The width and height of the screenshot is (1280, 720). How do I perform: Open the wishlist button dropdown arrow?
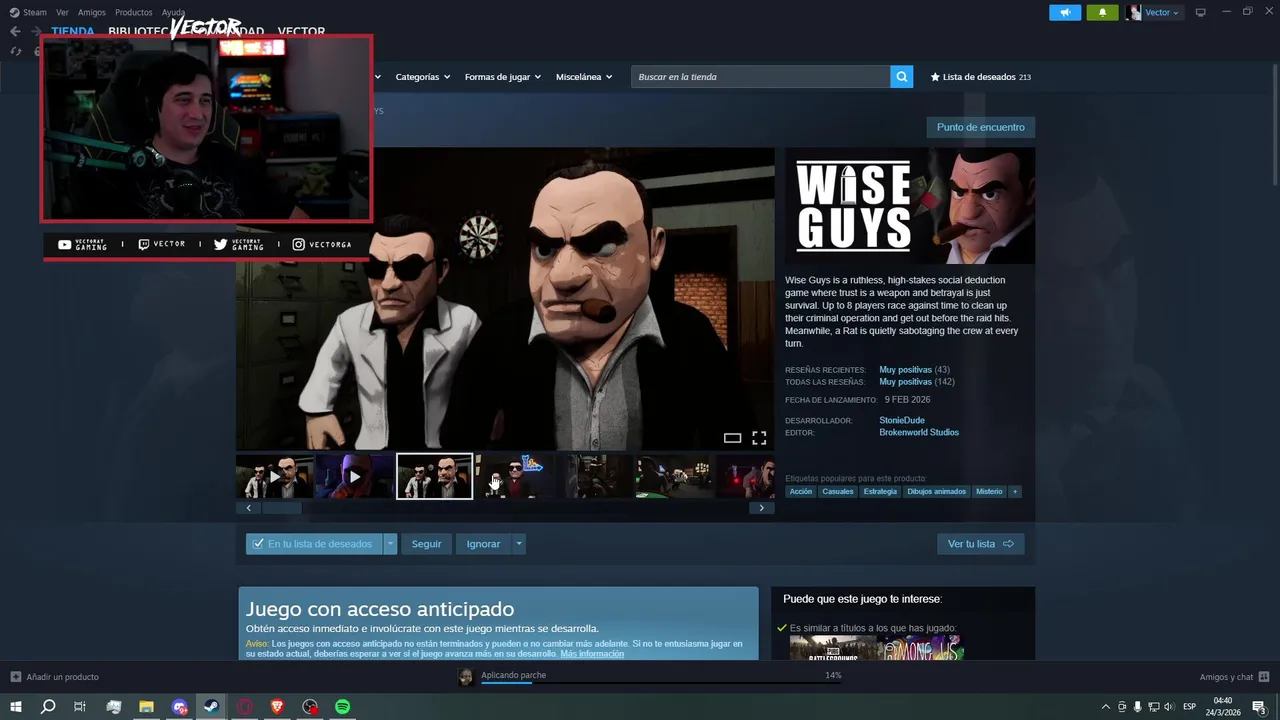(390, 544)
